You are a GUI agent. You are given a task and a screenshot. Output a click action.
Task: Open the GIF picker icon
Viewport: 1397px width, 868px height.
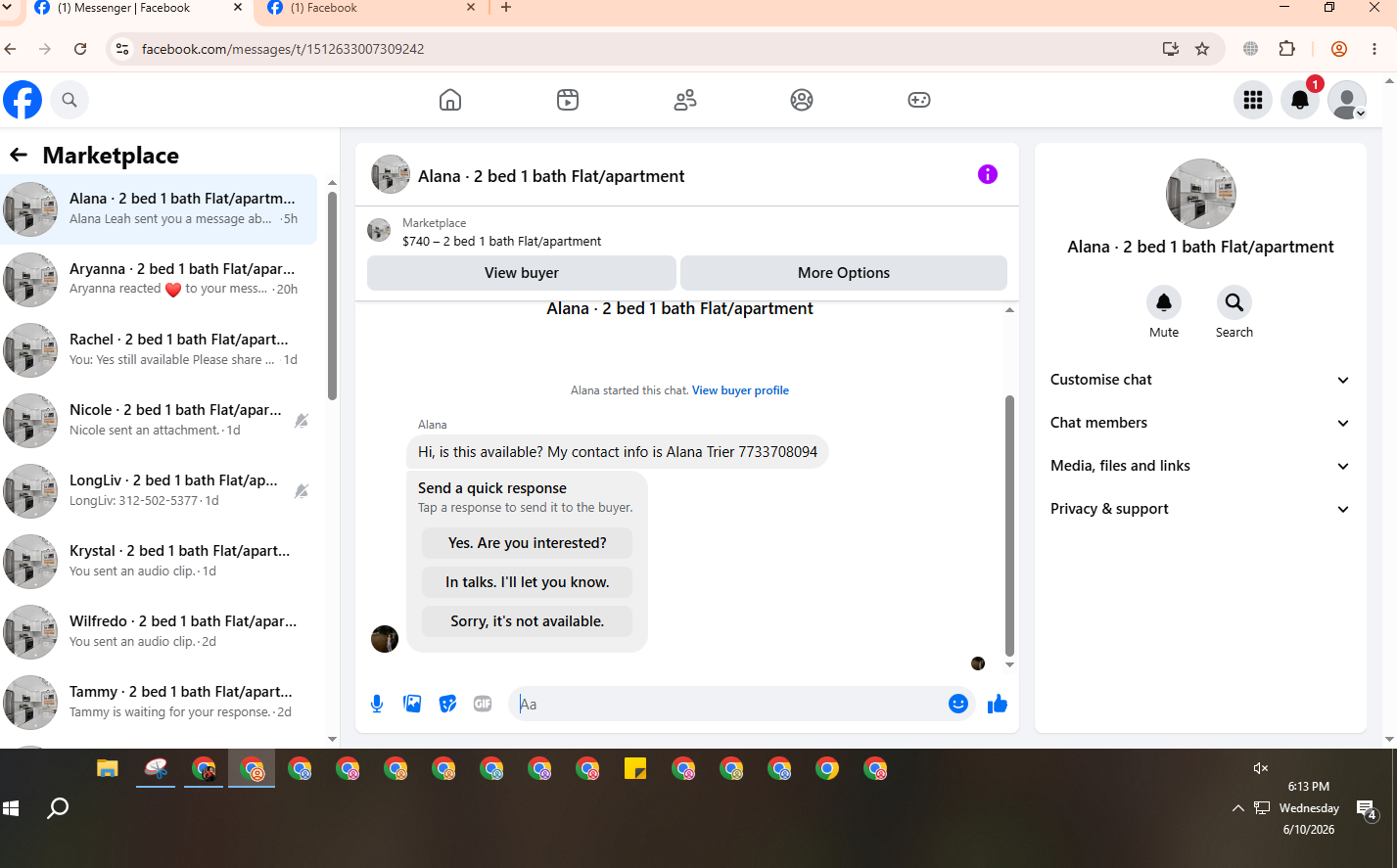pos(483,704)
